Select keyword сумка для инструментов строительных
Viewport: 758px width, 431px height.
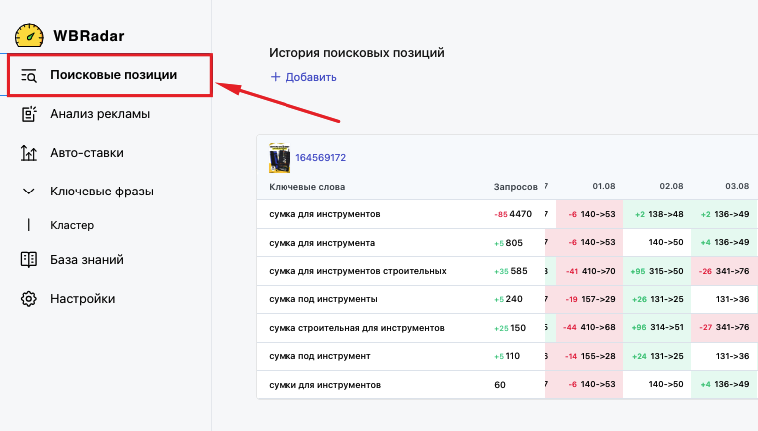point(358,271)
